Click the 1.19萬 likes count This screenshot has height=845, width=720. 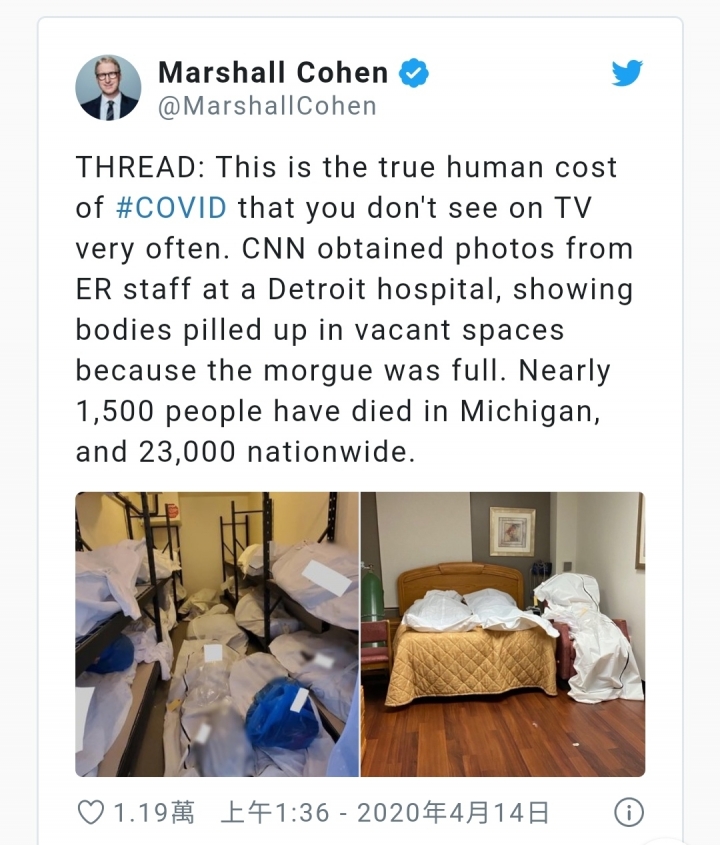pyautogui.click(x=154, y=813)
